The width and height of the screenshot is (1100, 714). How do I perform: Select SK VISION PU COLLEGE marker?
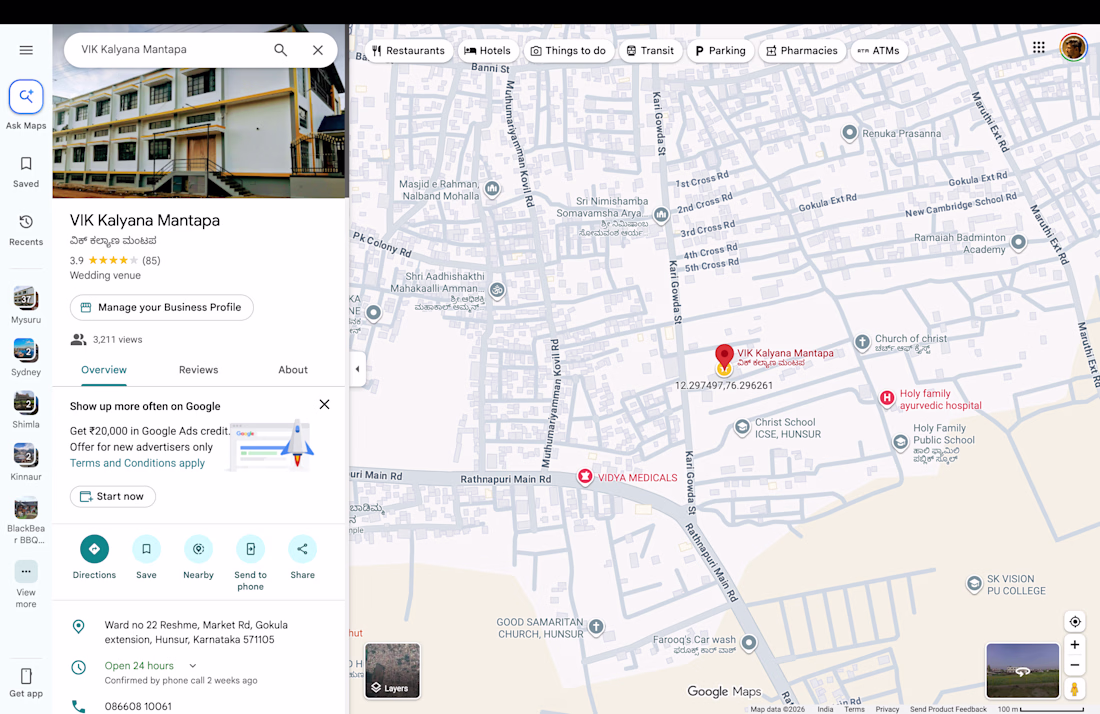974,584
